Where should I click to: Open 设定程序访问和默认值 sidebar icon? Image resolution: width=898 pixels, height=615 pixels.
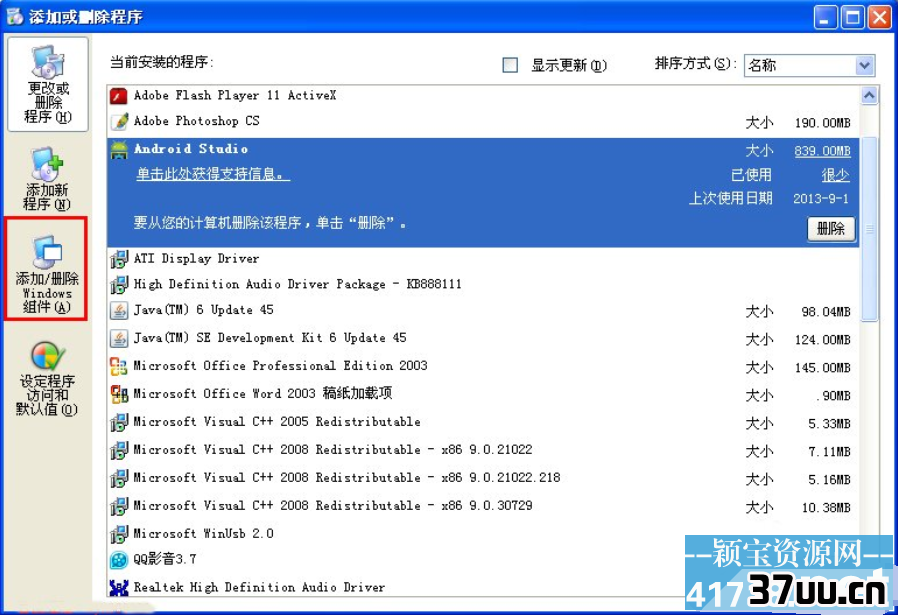click(46, 378)
